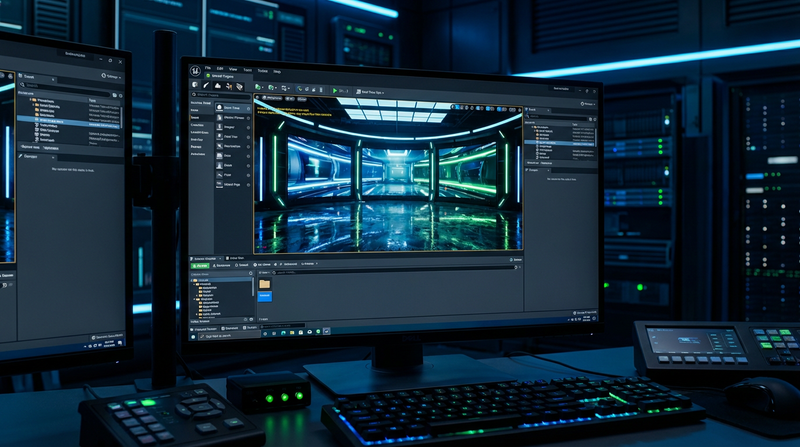The height and width of the screenshot is (447, 800).
Task: Switch to the Details panel tab
Action: point(537,170)
